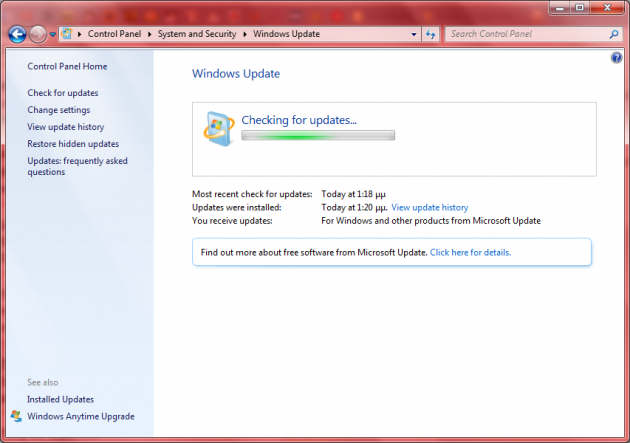The width and height of the screenshot is (630, 443).
Task: Open Change settings
Action: (59, 110)
